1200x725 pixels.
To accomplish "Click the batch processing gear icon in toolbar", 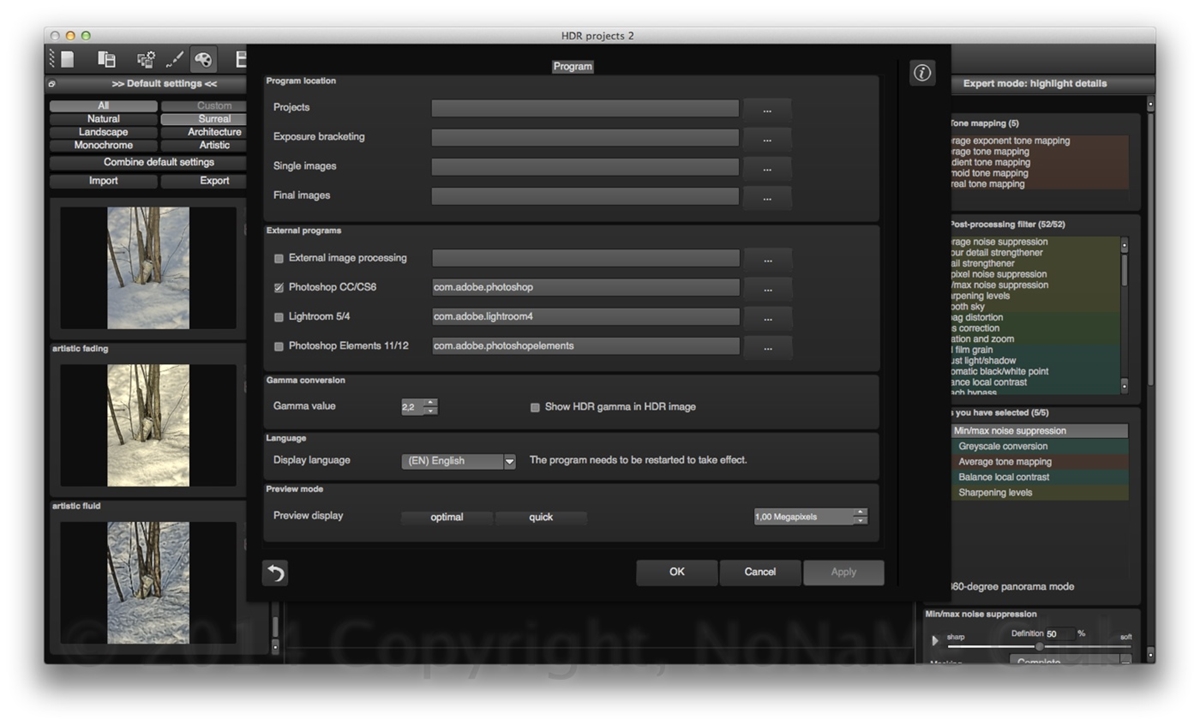I will [x=146, y=60].
